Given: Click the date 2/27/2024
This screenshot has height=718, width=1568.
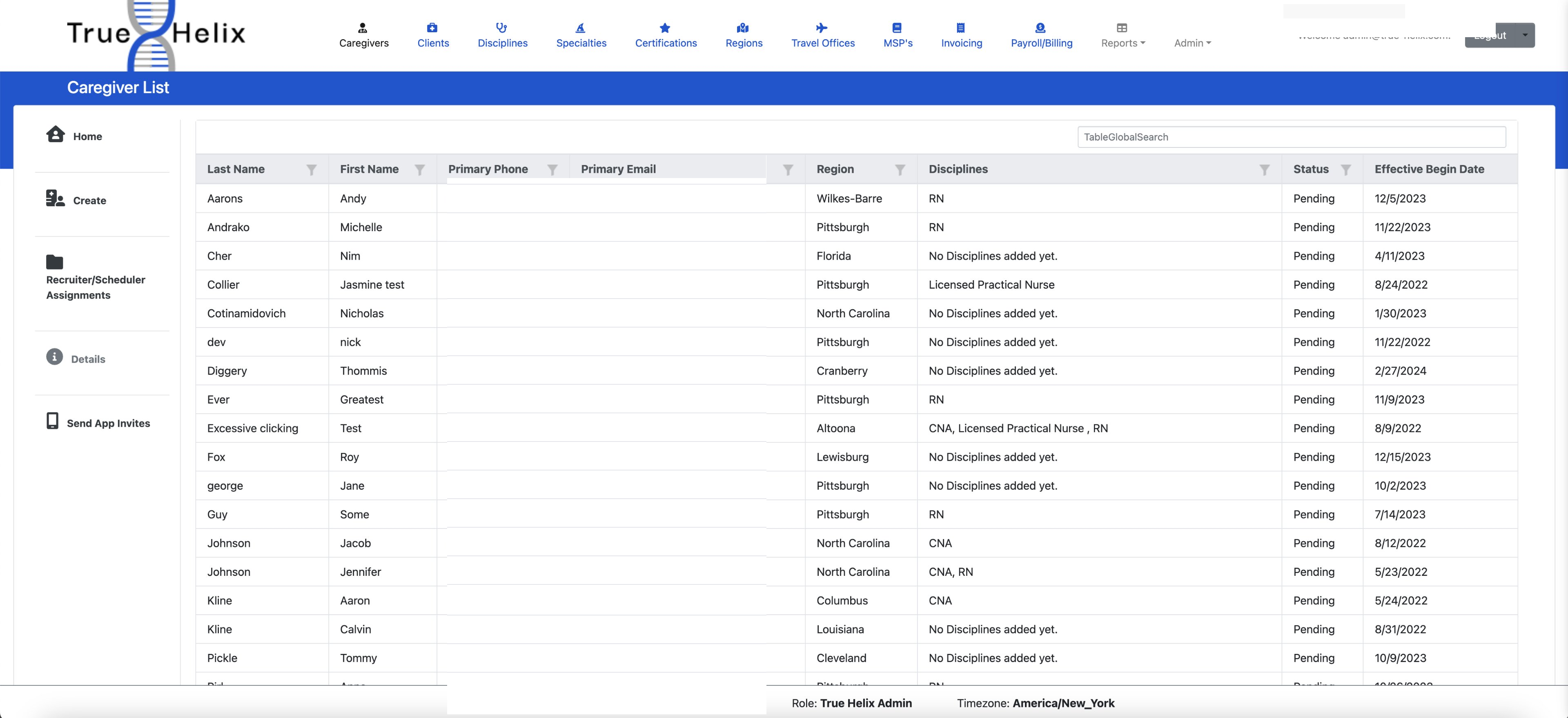Looking at the screenshot, I should tap(1400, 371).
